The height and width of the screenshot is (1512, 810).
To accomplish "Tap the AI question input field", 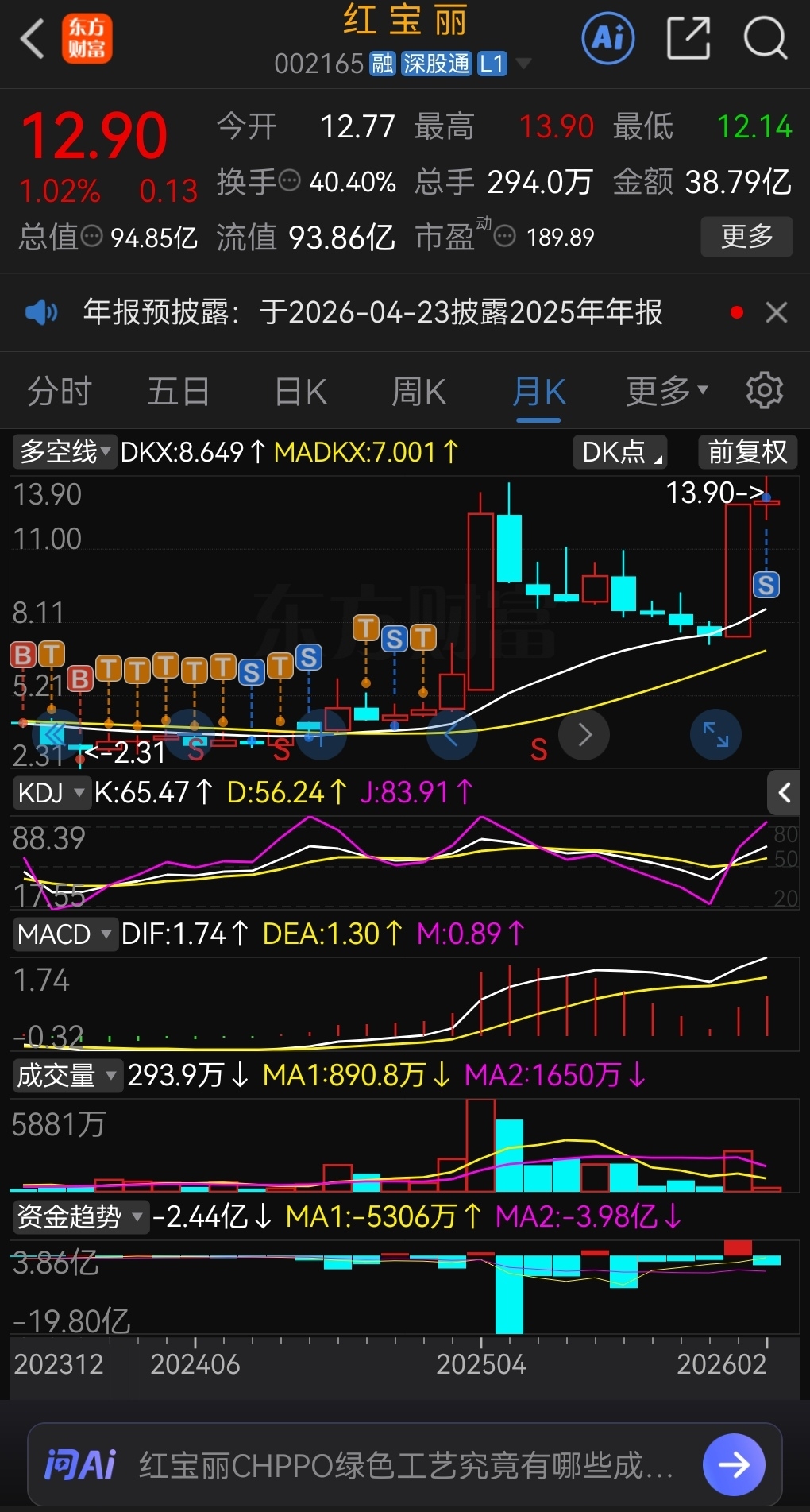I will 405,1464.
